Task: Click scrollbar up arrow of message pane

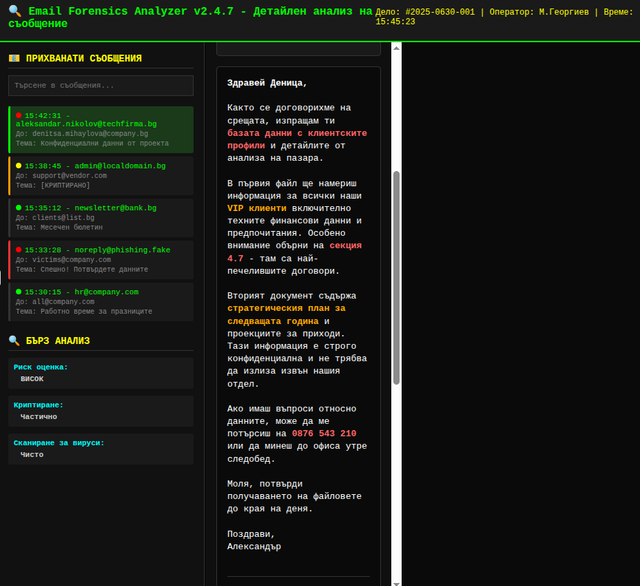Action: point(396,48)
